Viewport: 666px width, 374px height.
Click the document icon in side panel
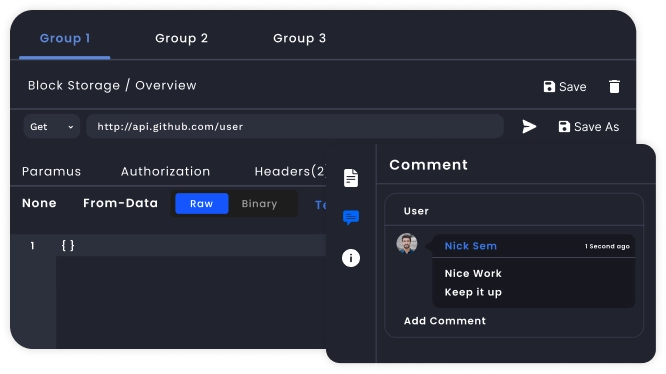coord(351,178)
